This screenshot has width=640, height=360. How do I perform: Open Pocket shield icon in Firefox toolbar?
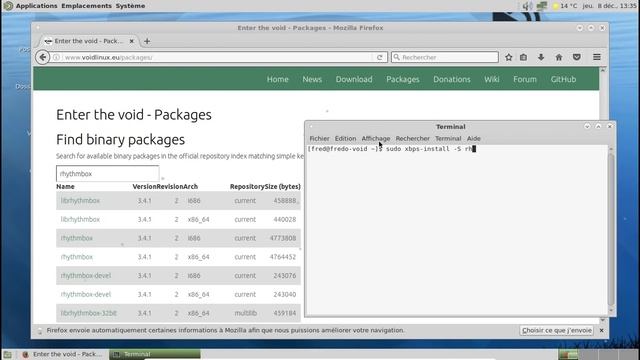pos(577,57)
